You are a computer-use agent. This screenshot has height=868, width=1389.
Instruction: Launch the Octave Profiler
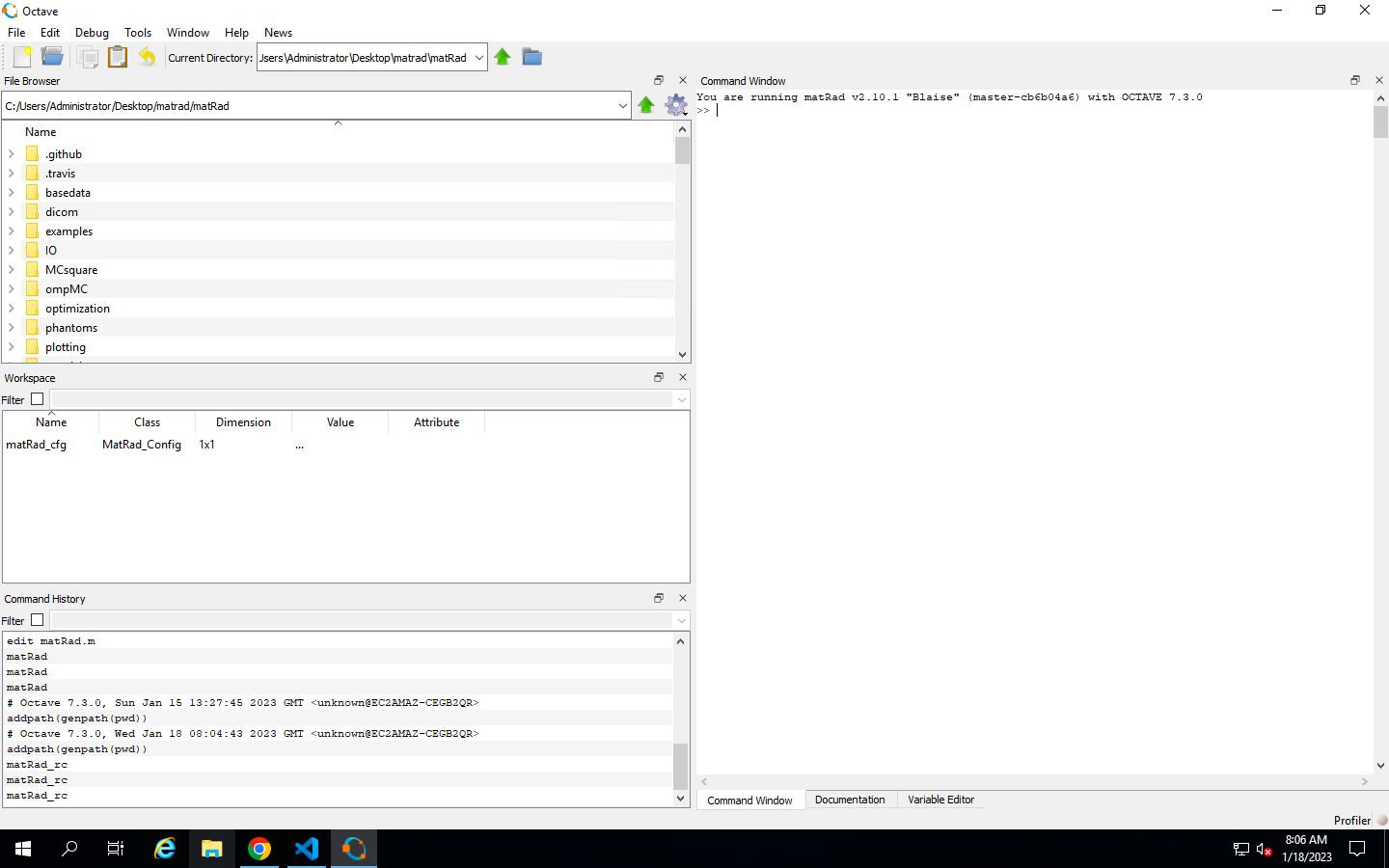(1352, 820)
